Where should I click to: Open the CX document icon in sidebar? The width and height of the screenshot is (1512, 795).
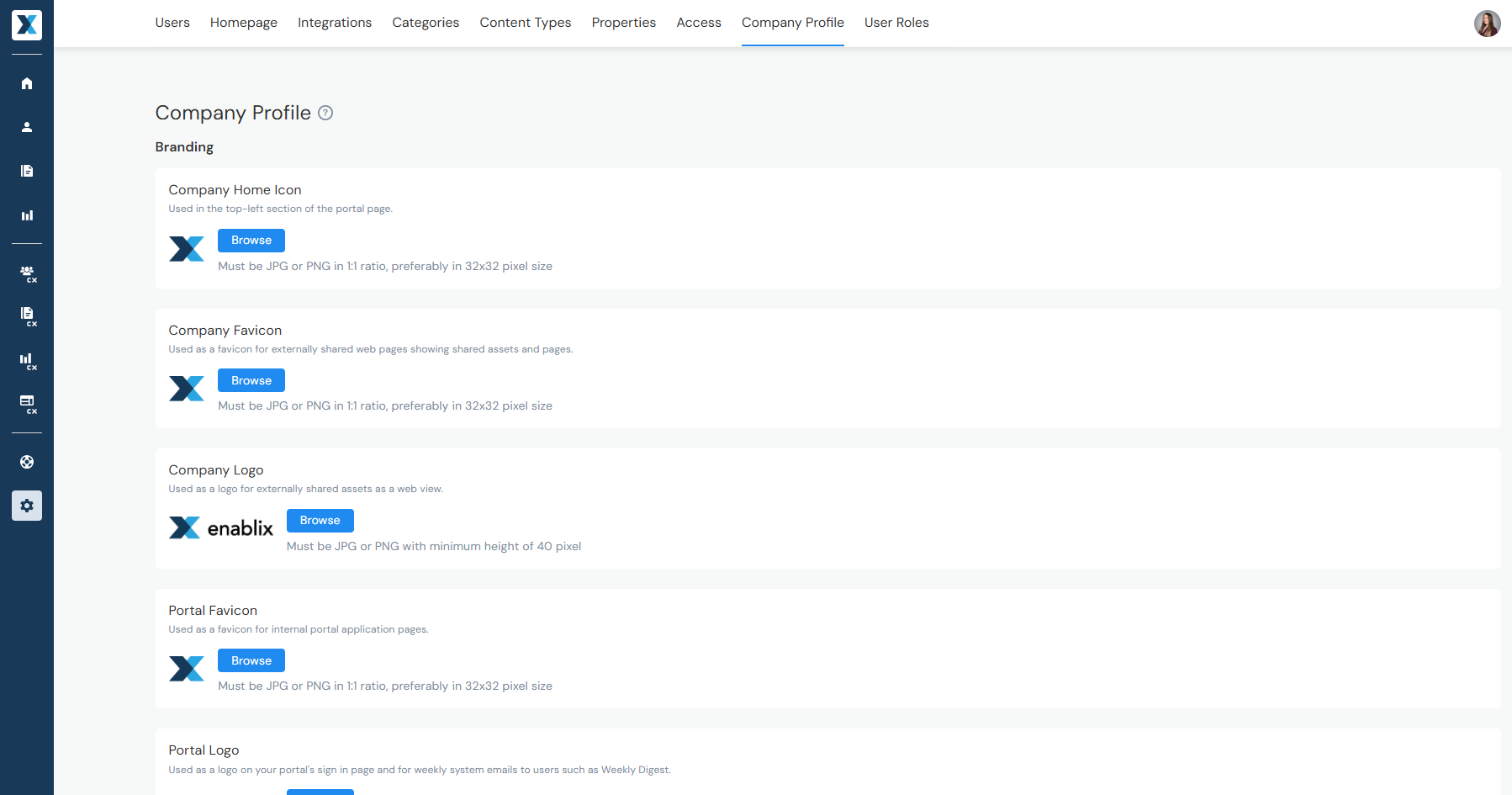click(x=27, y=316)
